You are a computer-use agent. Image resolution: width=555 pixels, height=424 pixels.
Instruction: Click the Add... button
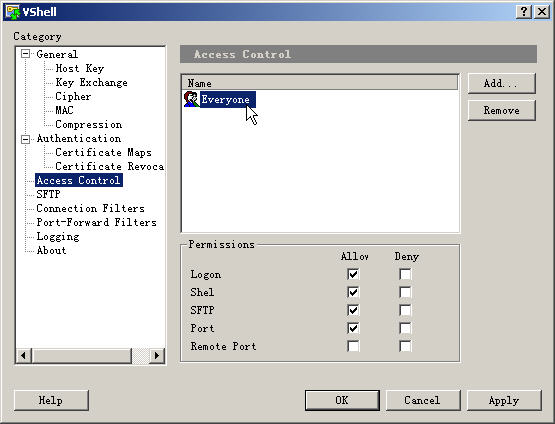tap(502, 84)
